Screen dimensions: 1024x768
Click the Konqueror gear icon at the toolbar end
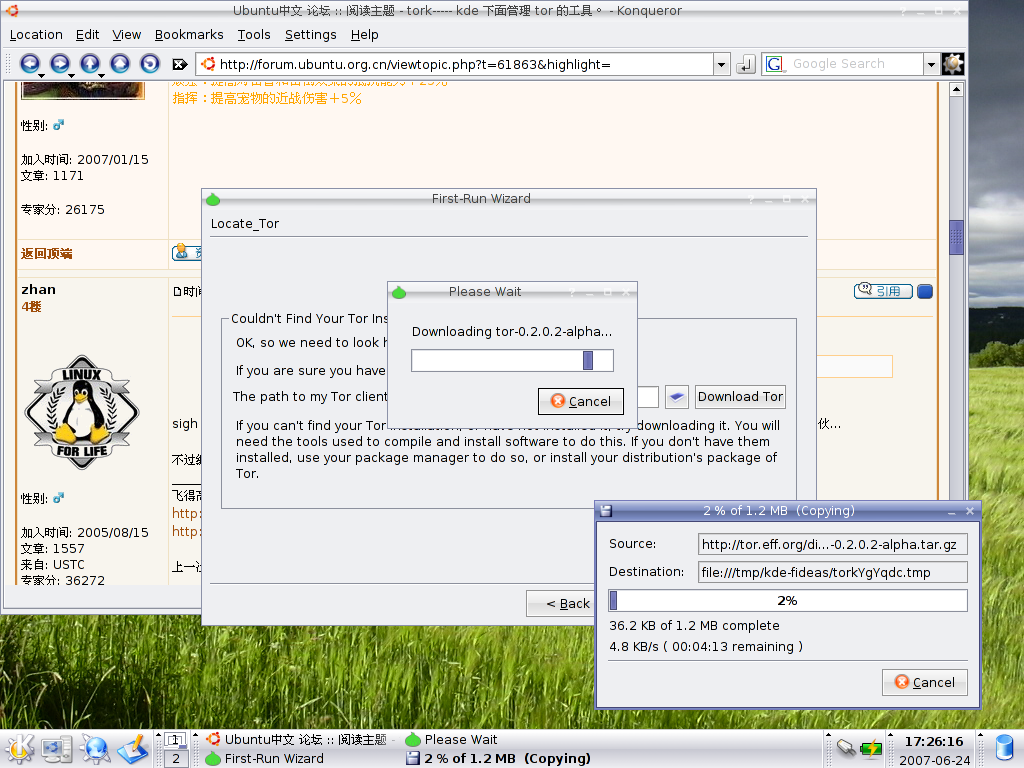953,63
